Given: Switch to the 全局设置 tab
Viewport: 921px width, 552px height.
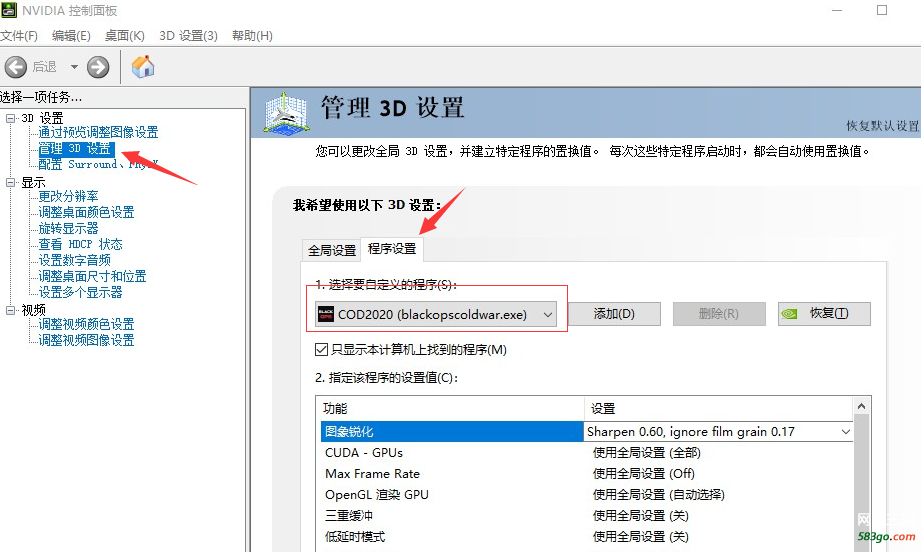Looking at the screenshot, I should coord(332,250).
